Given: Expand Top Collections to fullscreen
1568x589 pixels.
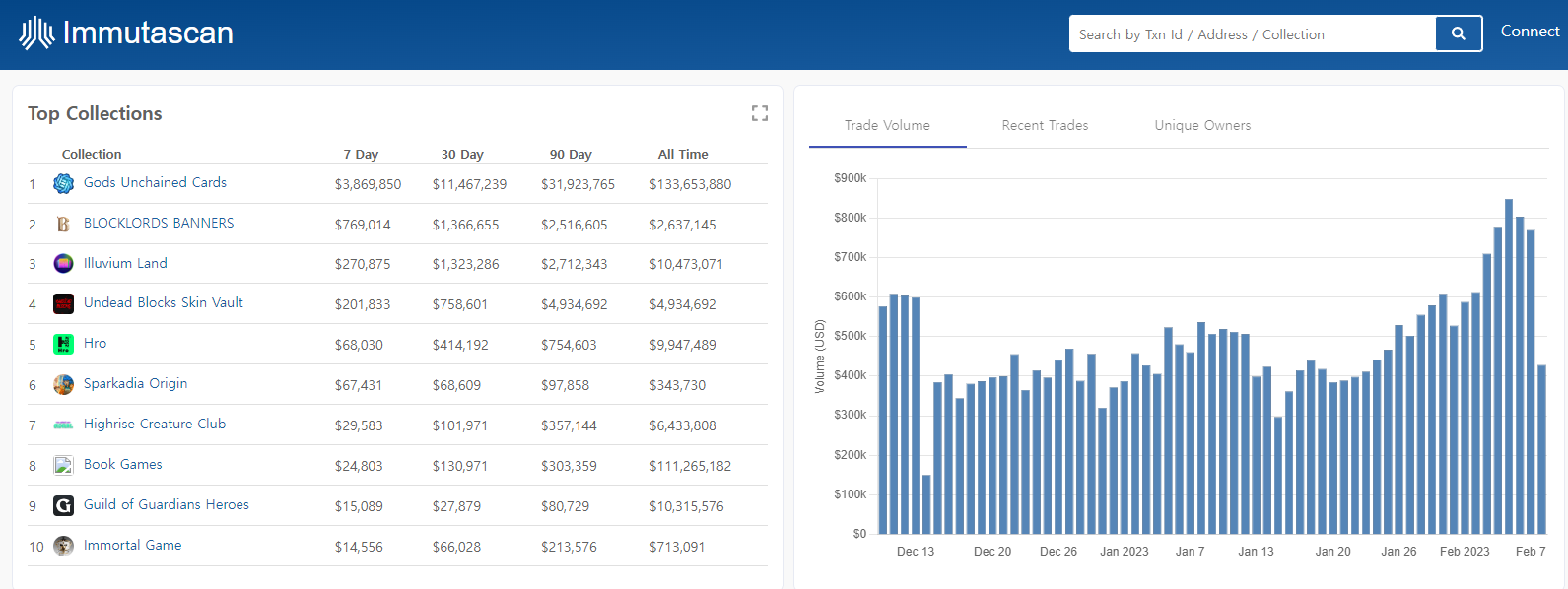Looking at the screenshot, I should [759, 113].
